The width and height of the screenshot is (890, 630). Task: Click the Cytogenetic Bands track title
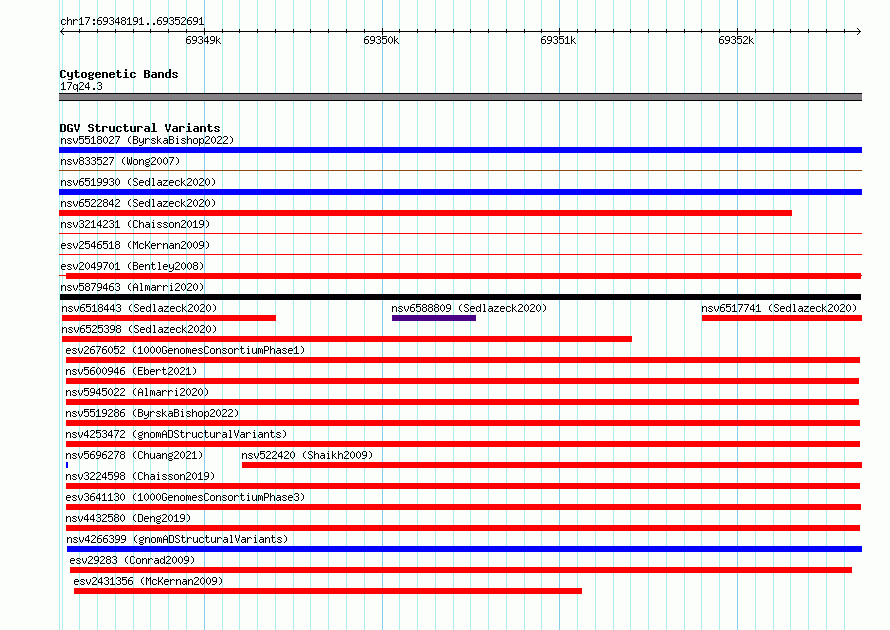pyautogui.click(x=119, y=74)
